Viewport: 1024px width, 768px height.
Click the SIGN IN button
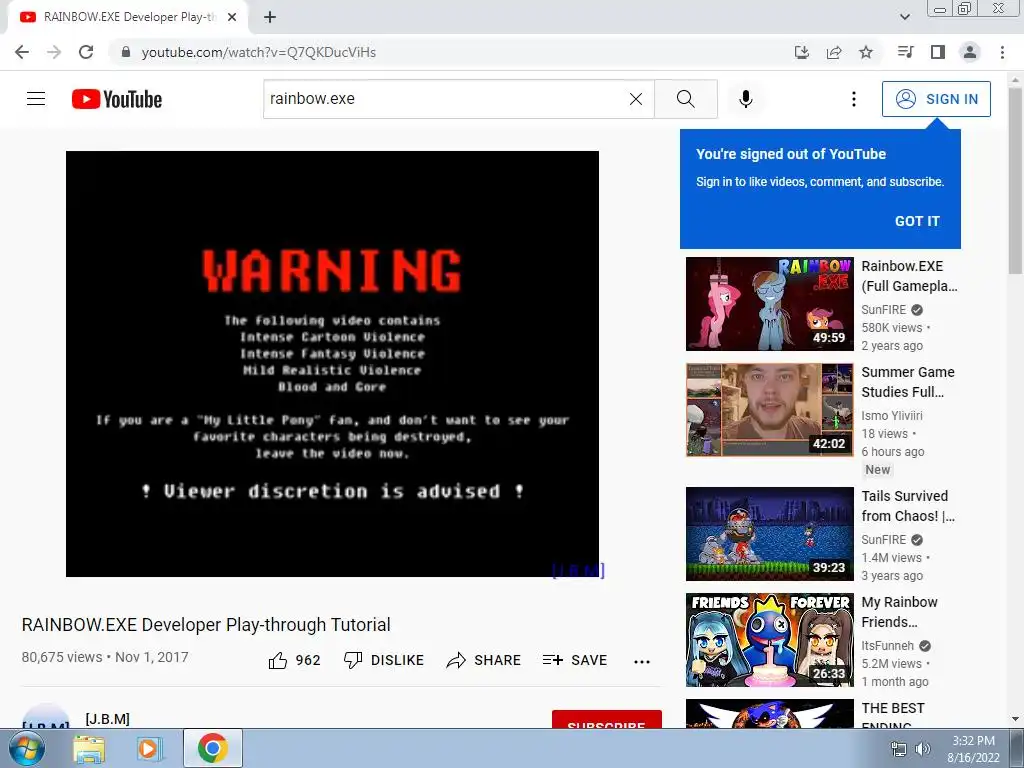(x=936, y=99)
